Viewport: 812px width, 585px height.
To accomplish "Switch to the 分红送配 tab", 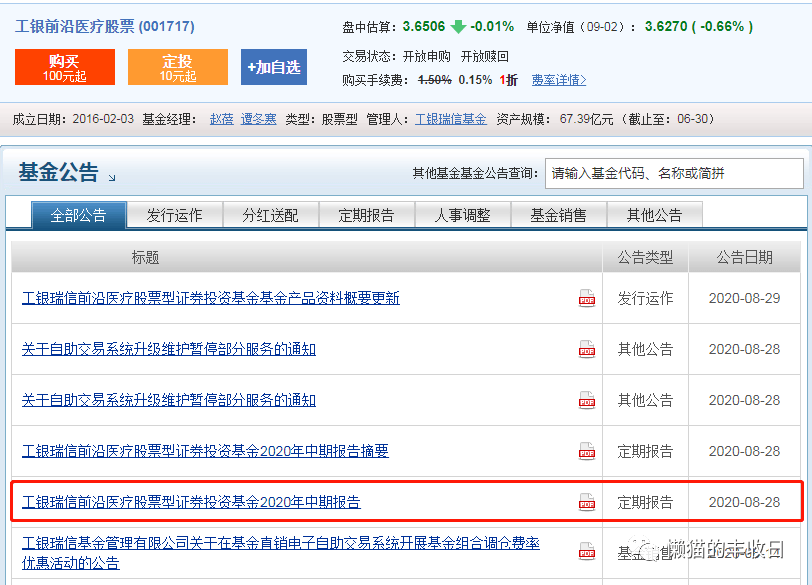I will (270, 215).
